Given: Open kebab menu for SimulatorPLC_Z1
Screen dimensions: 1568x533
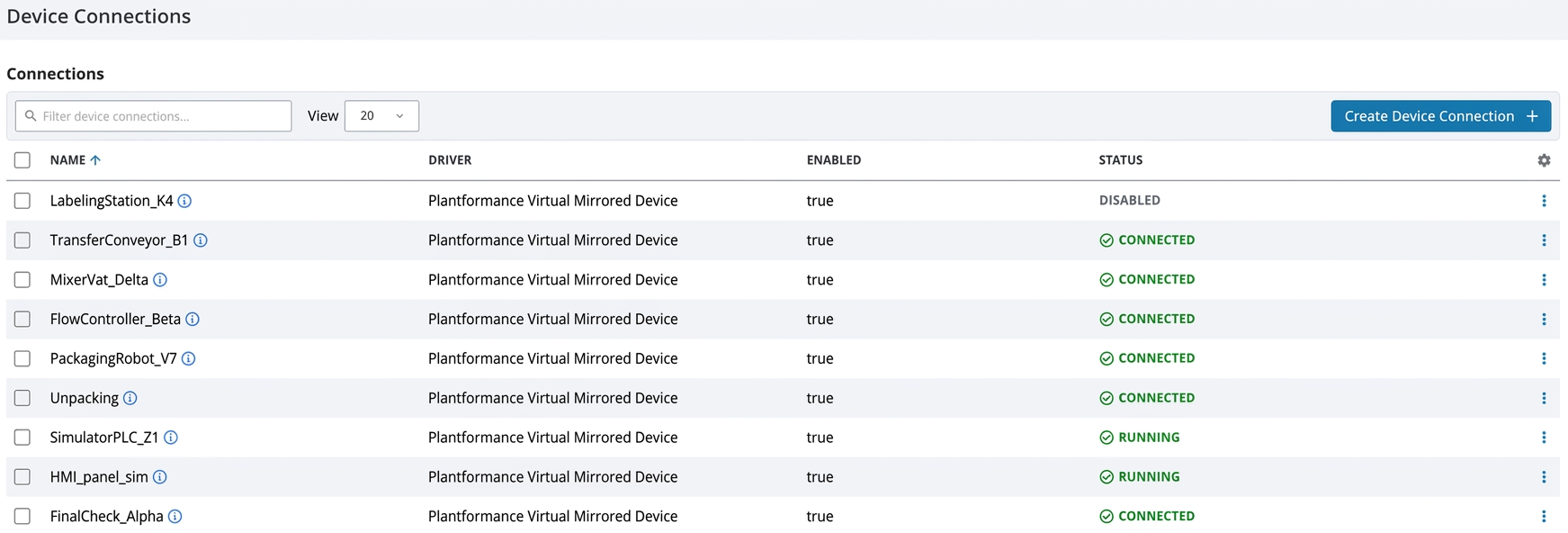Looking at the screenshot, I should (1544, 438).
